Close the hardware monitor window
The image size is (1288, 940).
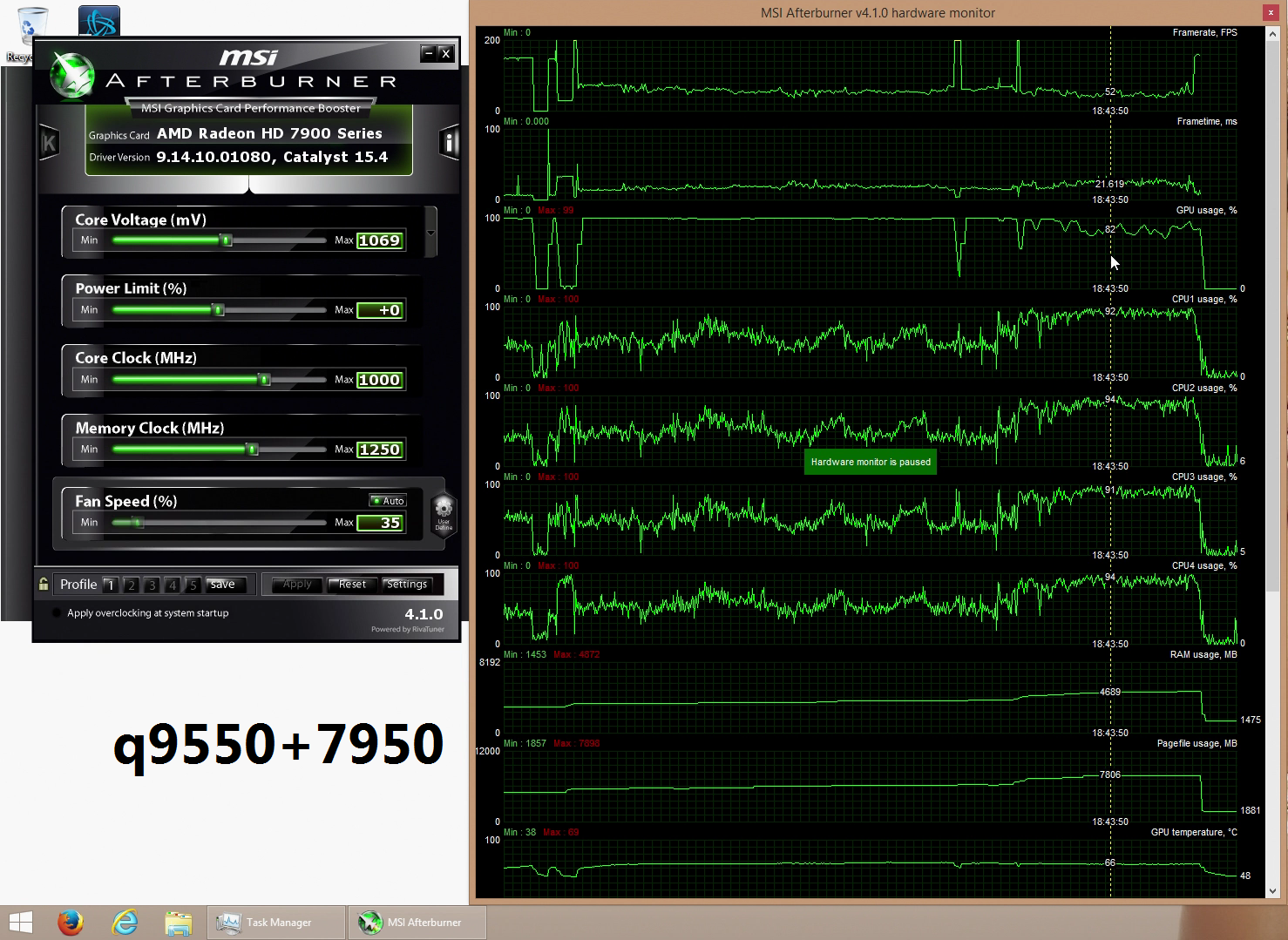coord(1271,12)
